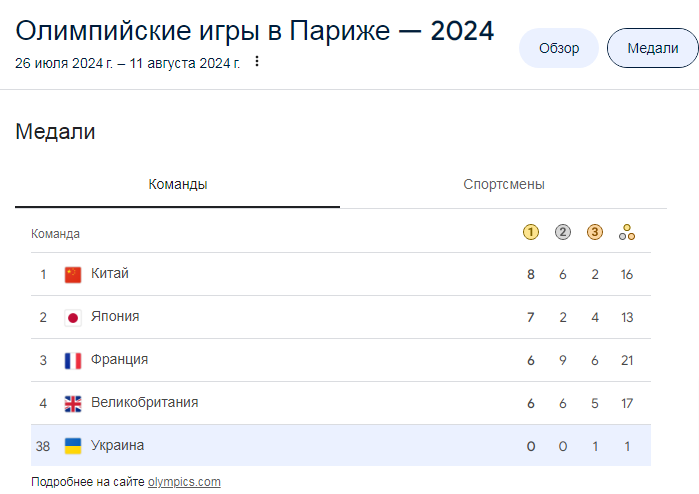
Task: Click the gold medal column icon
Action: (x=530, y=232)
